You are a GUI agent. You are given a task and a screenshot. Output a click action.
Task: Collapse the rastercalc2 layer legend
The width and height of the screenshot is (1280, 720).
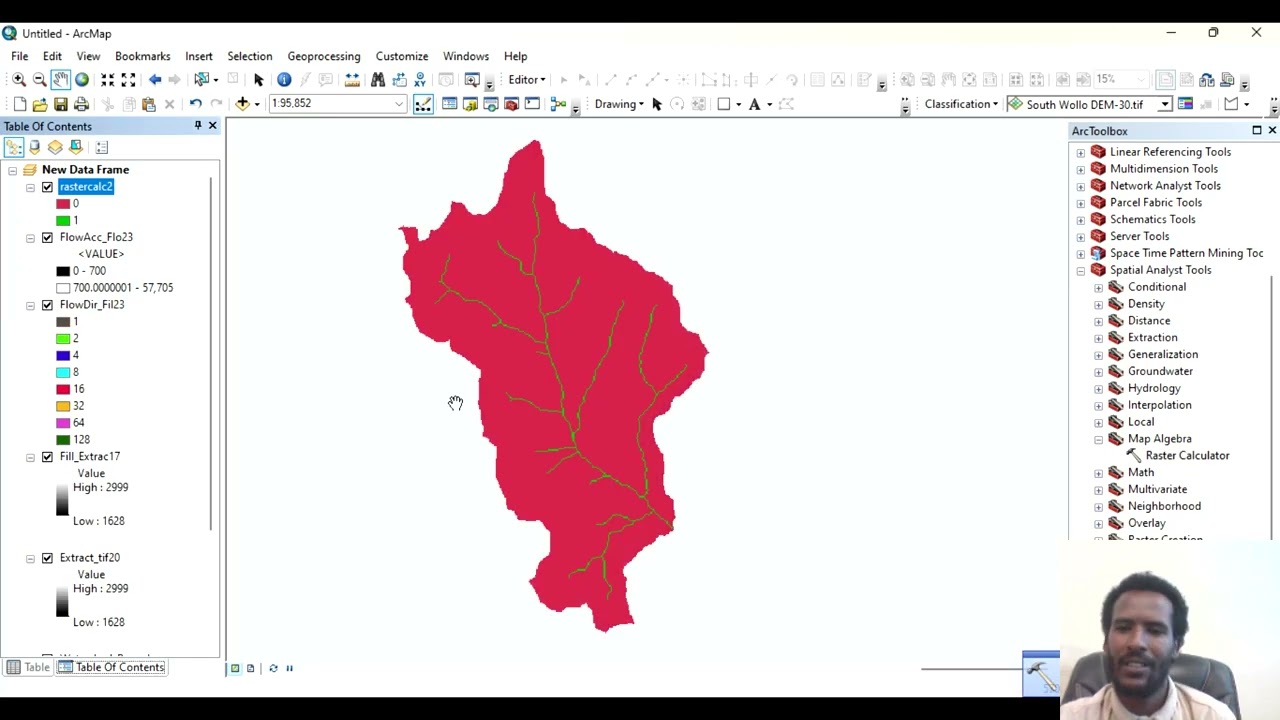[x=30, y=187]
